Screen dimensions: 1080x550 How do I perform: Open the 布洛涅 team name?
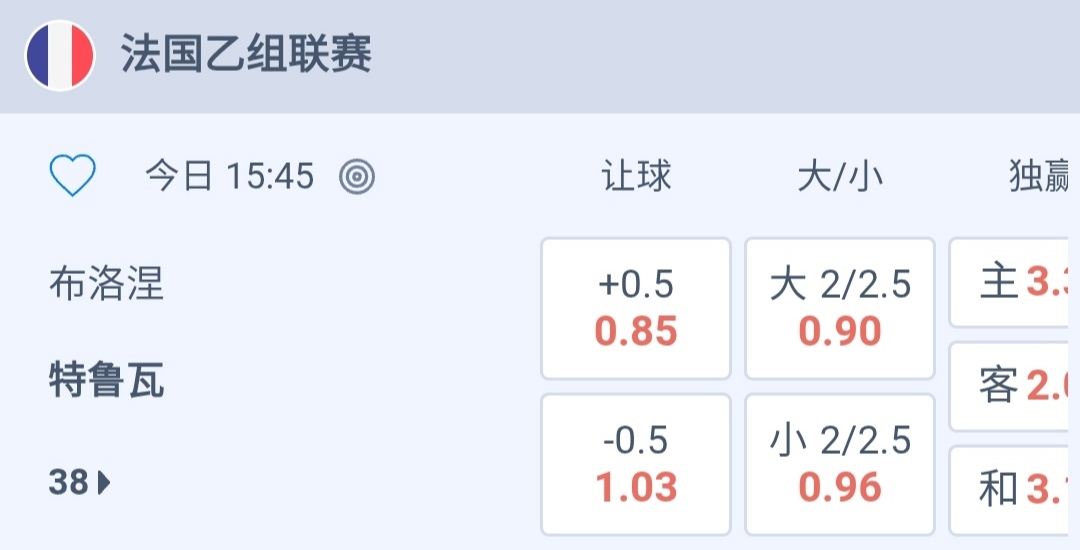106,284
